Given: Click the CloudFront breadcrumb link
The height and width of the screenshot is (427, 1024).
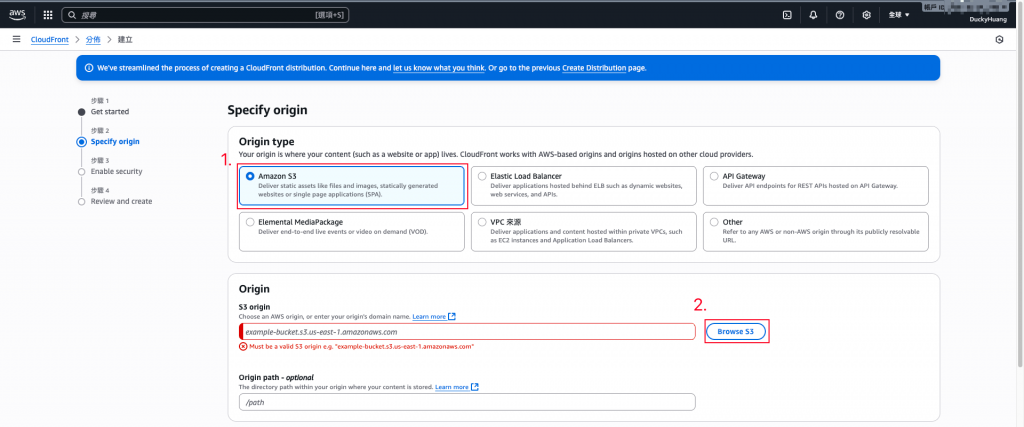Looking at the screenshot, I should pos(50,40).
